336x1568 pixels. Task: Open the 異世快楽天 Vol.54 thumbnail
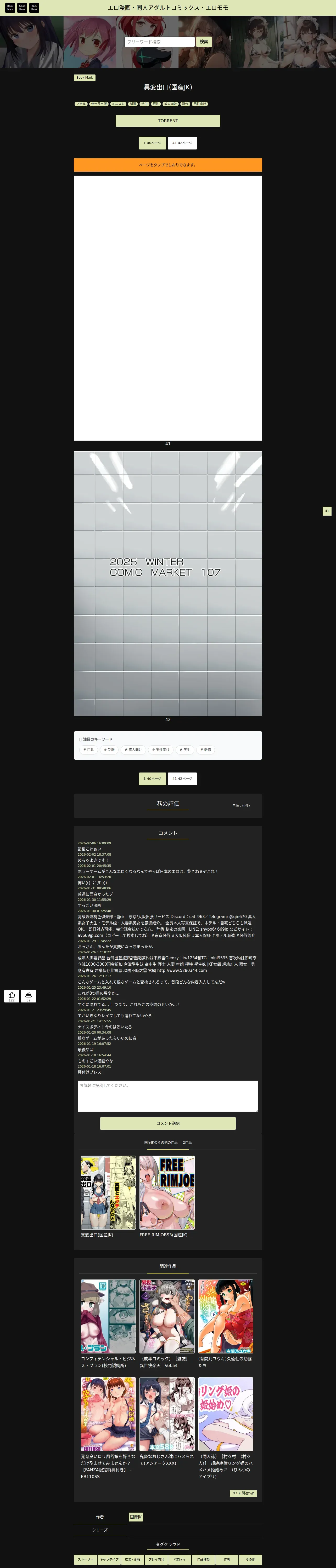(x=167, y=1316)
